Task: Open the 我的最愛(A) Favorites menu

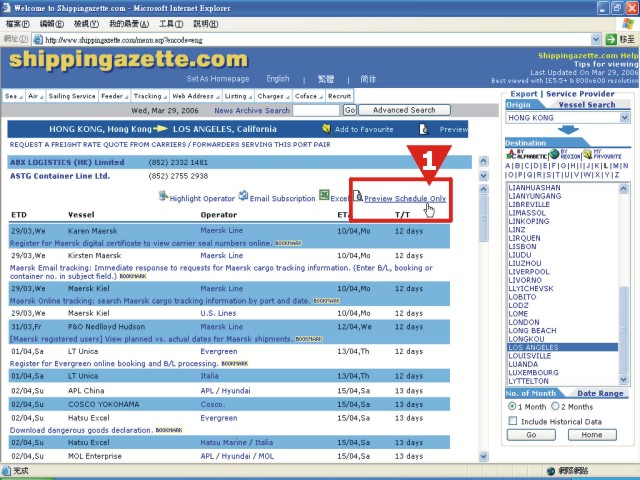Action: click(x=129, y=24)
